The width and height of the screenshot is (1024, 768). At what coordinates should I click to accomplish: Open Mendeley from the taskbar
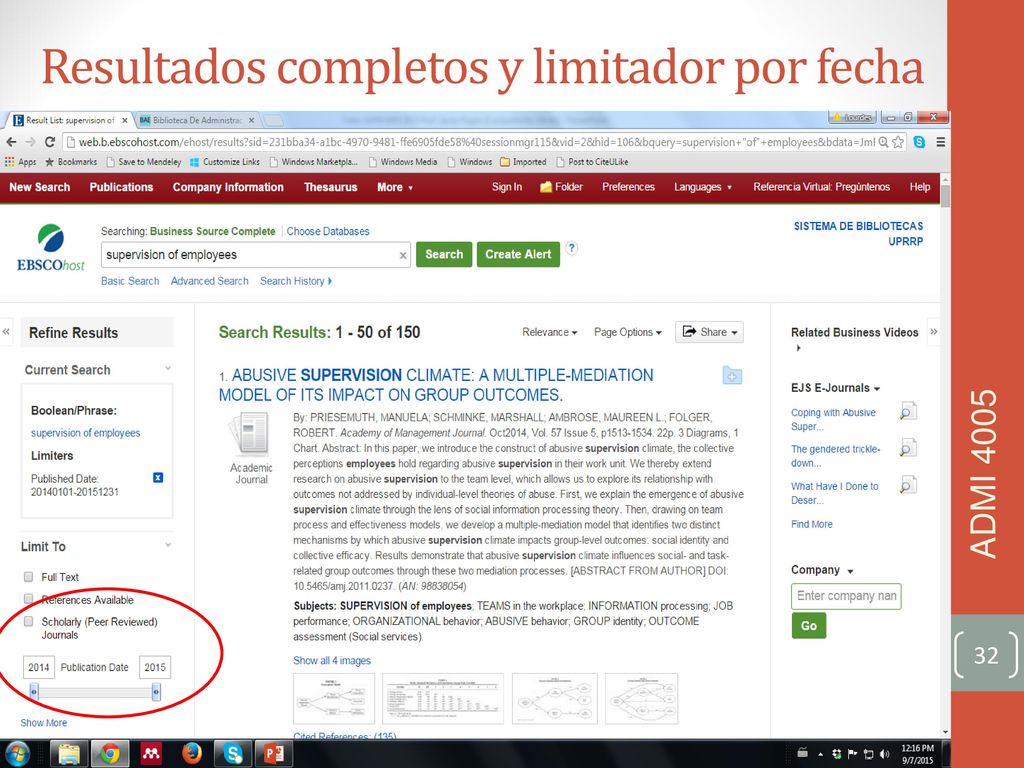click(151, 754)
